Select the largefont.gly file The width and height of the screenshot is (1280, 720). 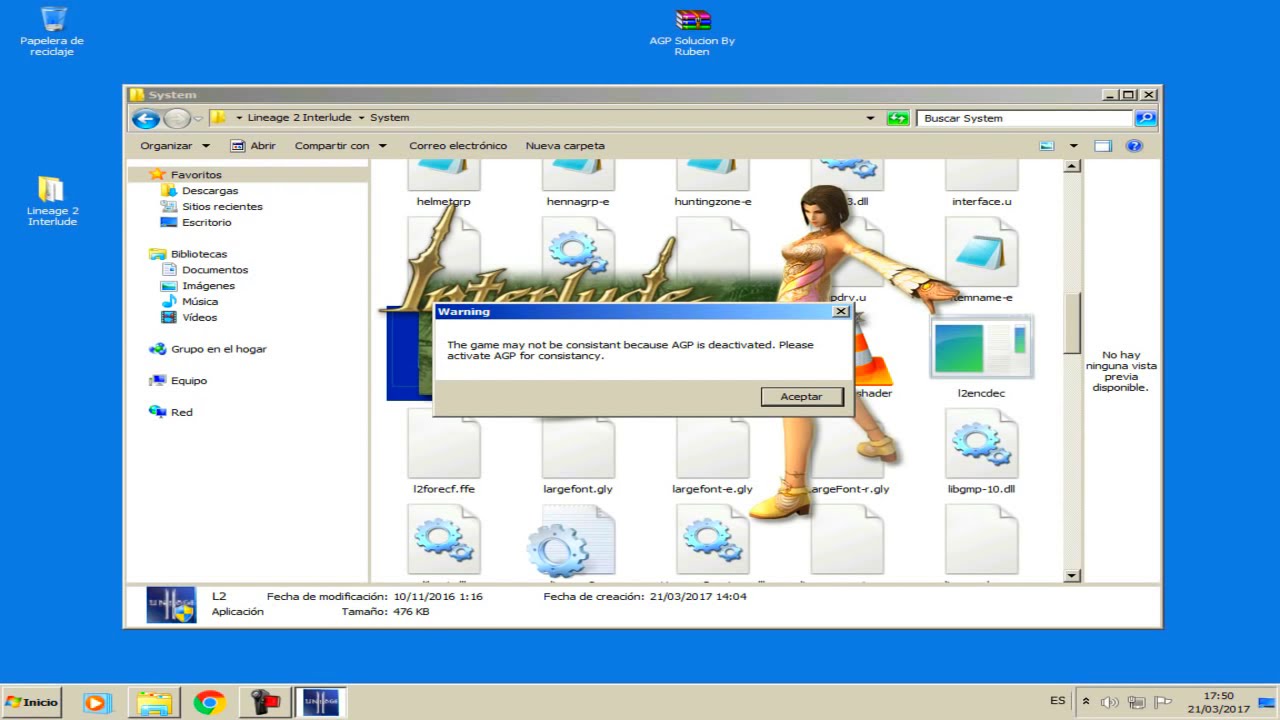(x=578, y=453)
